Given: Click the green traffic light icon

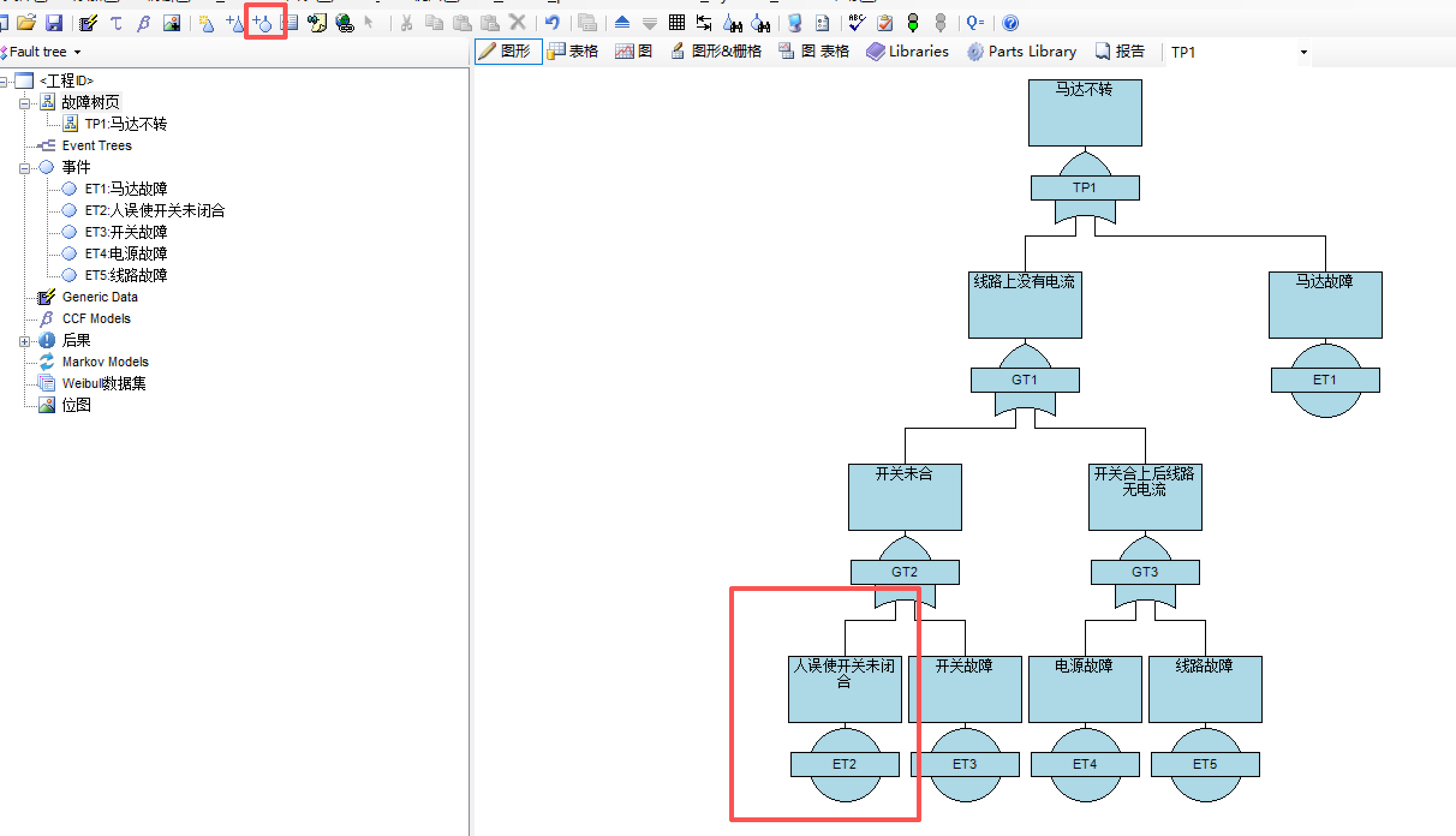Looking at the screenshot, I should [912, 23].
